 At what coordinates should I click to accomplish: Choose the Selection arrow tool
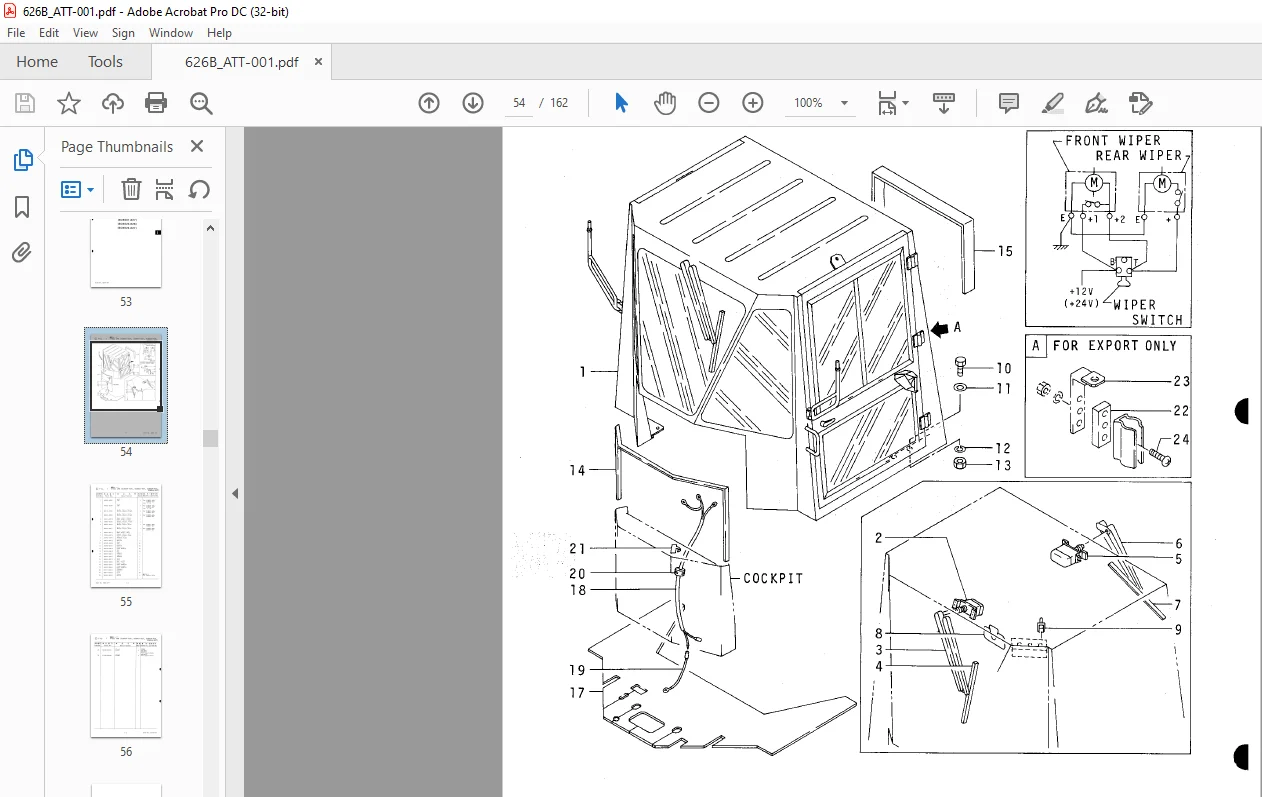[x=621, y=103]
